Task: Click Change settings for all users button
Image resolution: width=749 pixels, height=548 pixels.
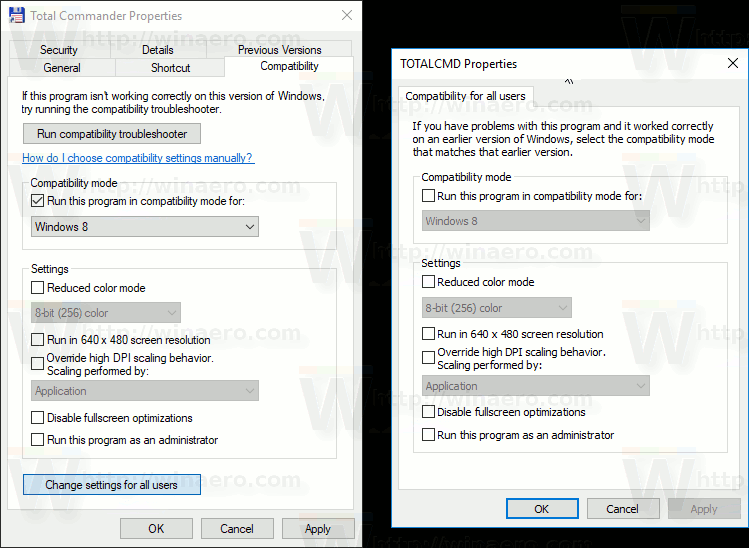Action: [x=112, y=484]
